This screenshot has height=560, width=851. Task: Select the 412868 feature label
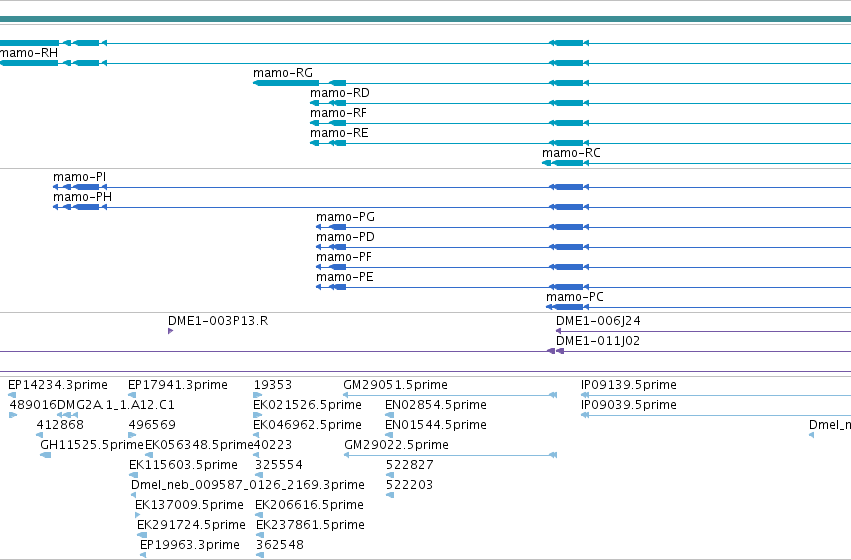[60, 425]
